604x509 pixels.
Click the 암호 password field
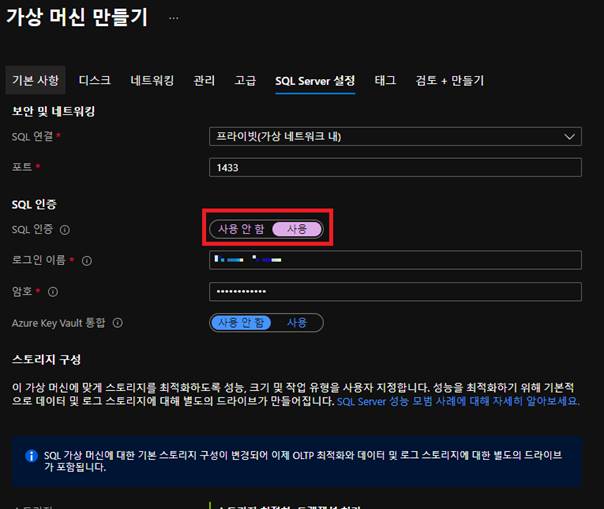coord(395,291)
